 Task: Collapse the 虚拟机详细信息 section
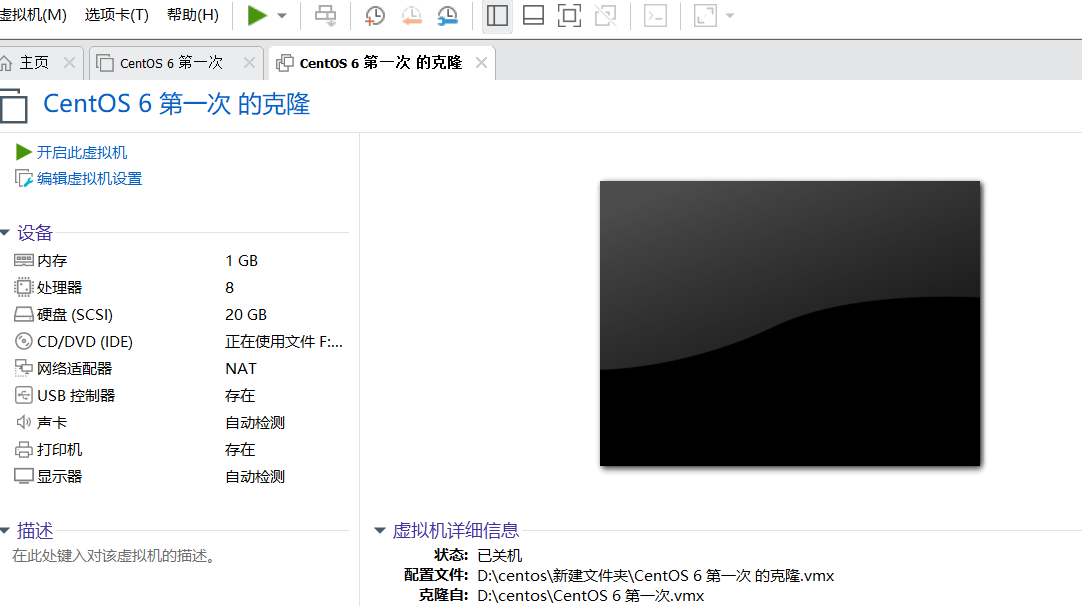pos(380,531)
